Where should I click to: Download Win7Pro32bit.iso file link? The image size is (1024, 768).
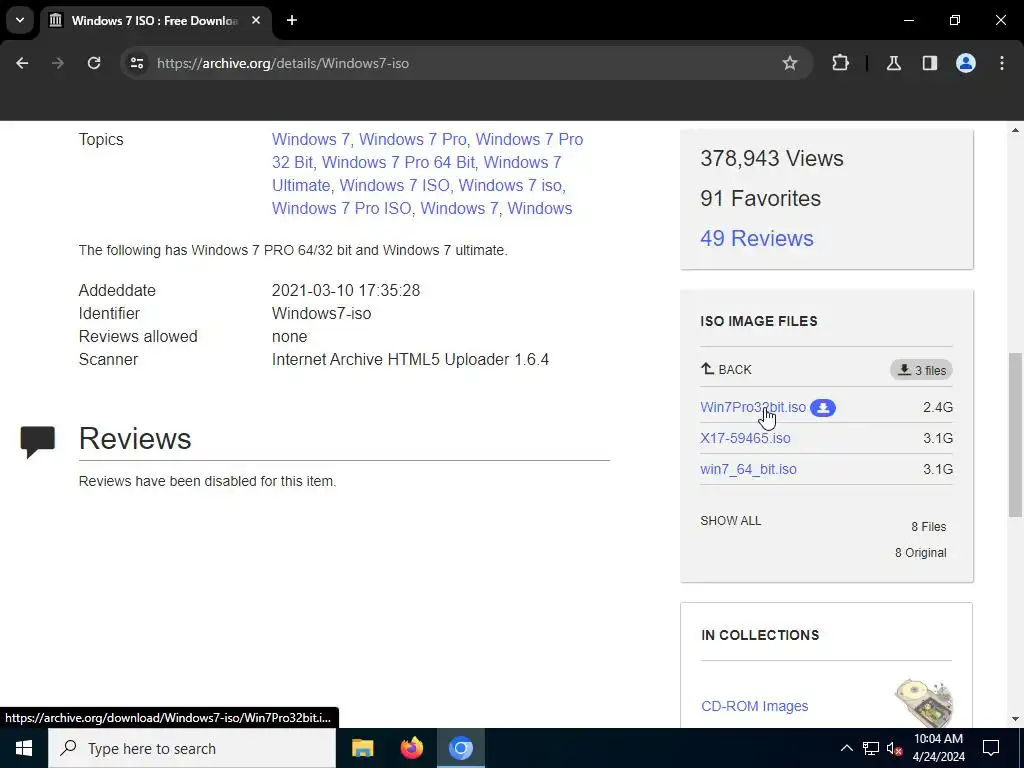point(753,407)
